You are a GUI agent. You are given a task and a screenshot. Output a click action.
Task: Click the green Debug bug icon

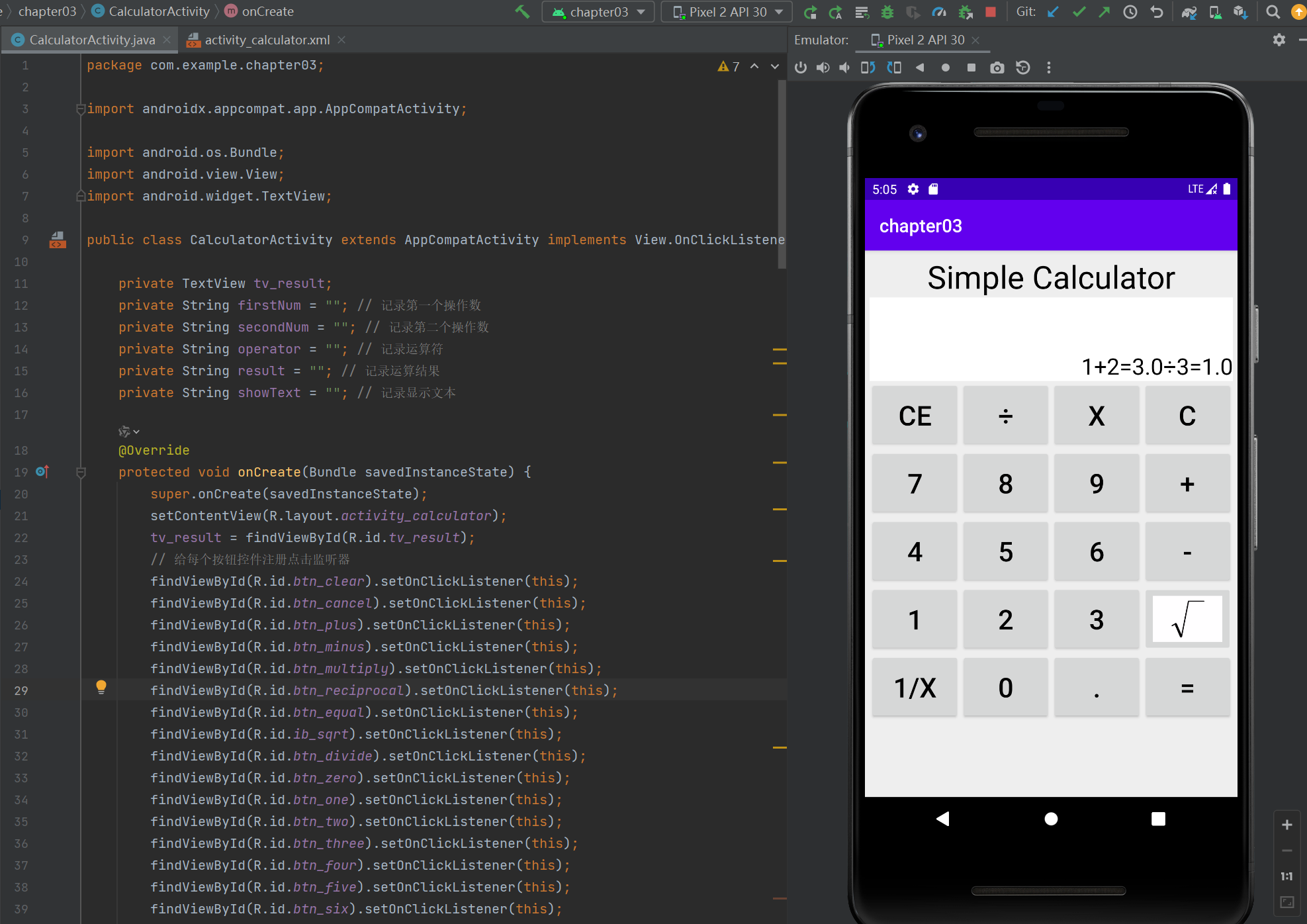[x=887, y=12]
